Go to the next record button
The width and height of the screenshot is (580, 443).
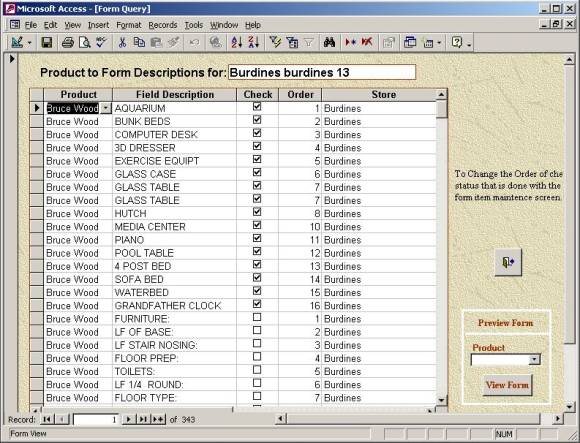(128, 419)
